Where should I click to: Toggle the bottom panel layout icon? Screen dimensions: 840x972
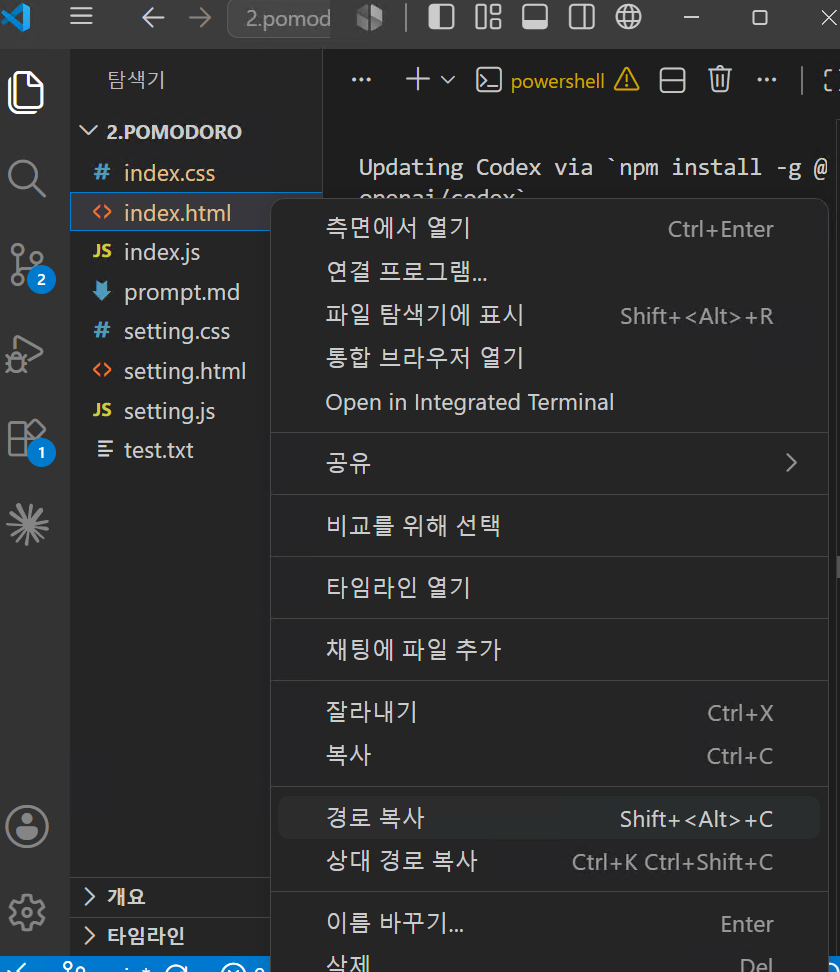click(x=534, y=17)
